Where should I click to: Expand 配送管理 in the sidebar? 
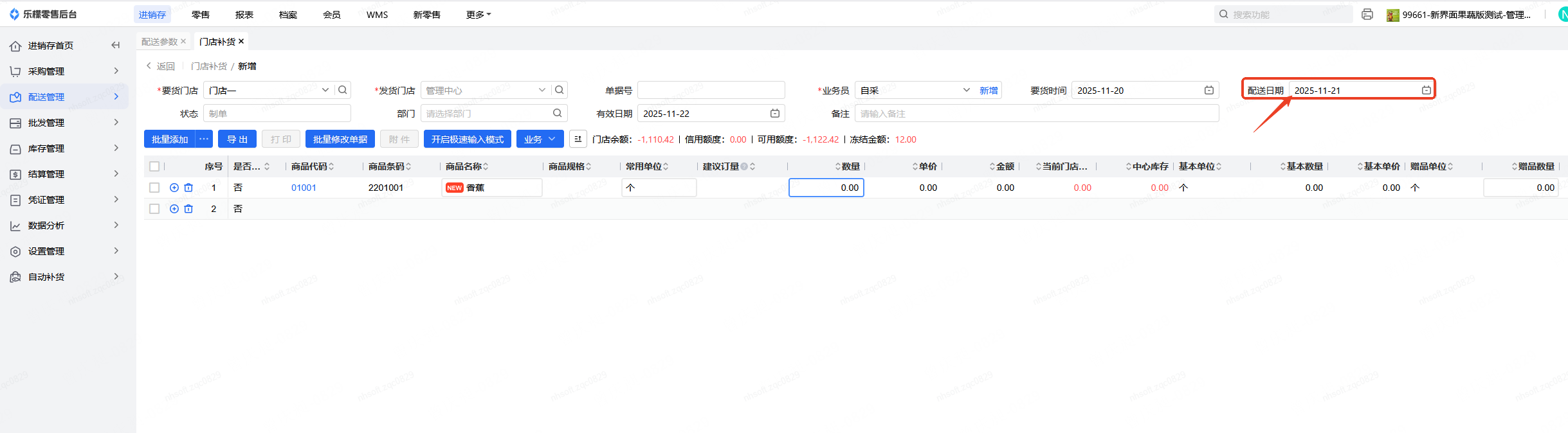[x=116, y=96]
